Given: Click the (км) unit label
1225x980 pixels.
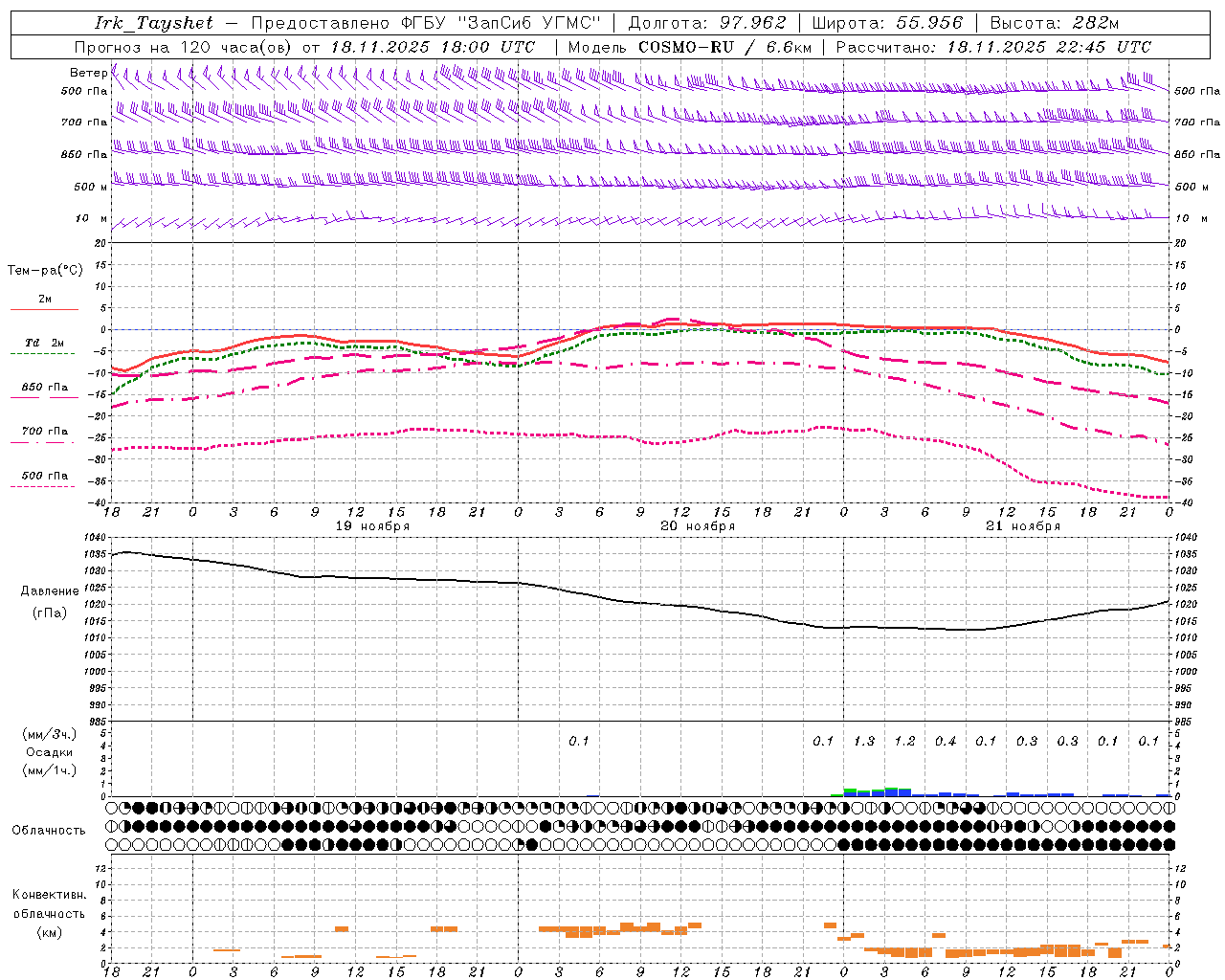Looking at the screenshot, I should [49, 932].
